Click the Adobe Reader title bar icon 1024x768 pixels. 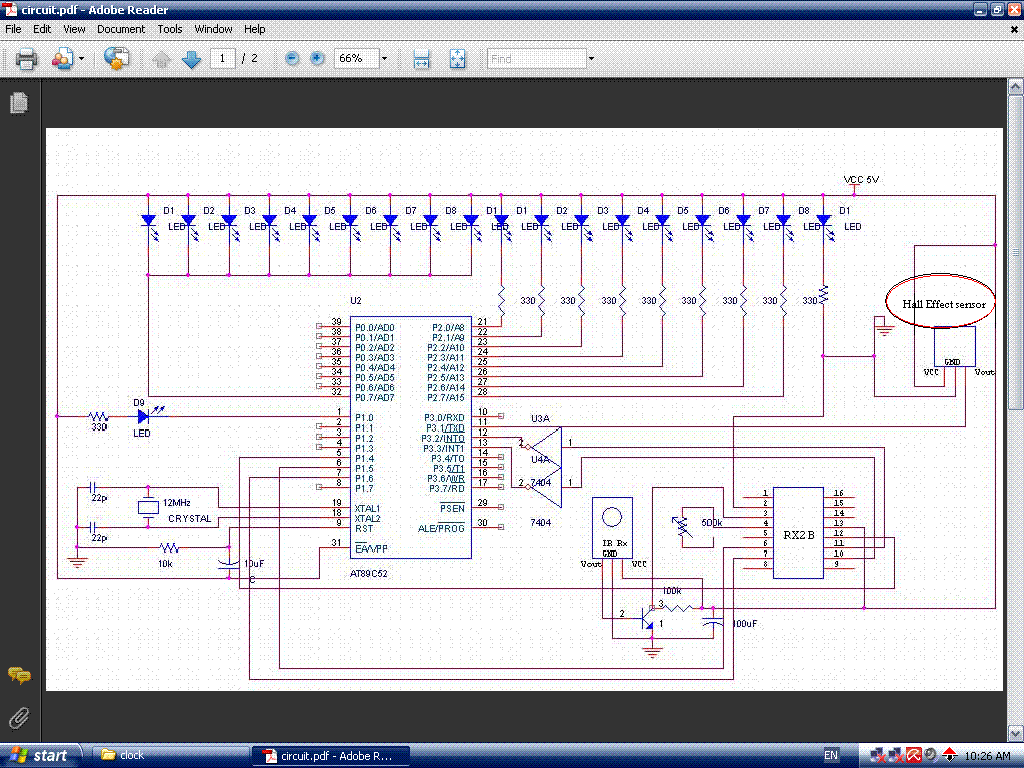coord(10,10)
